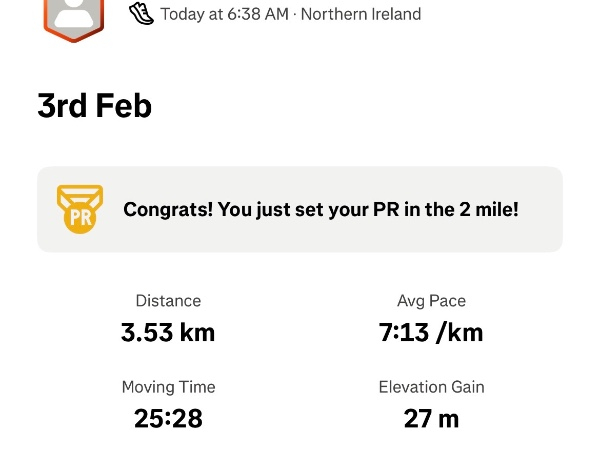Click the 'Distance' label
This screenshot has height=450, width=600.
[168, 300]
